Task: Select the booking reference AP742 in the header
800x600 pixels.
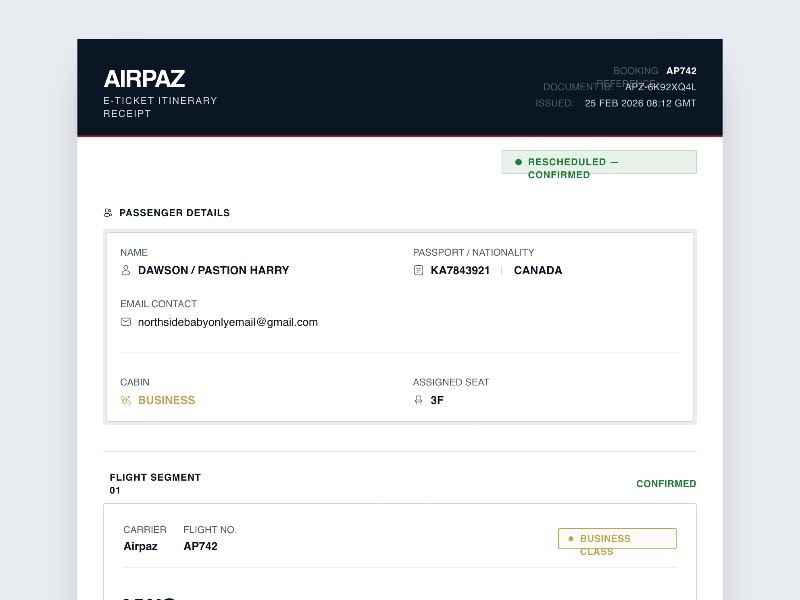Action: 681,71
